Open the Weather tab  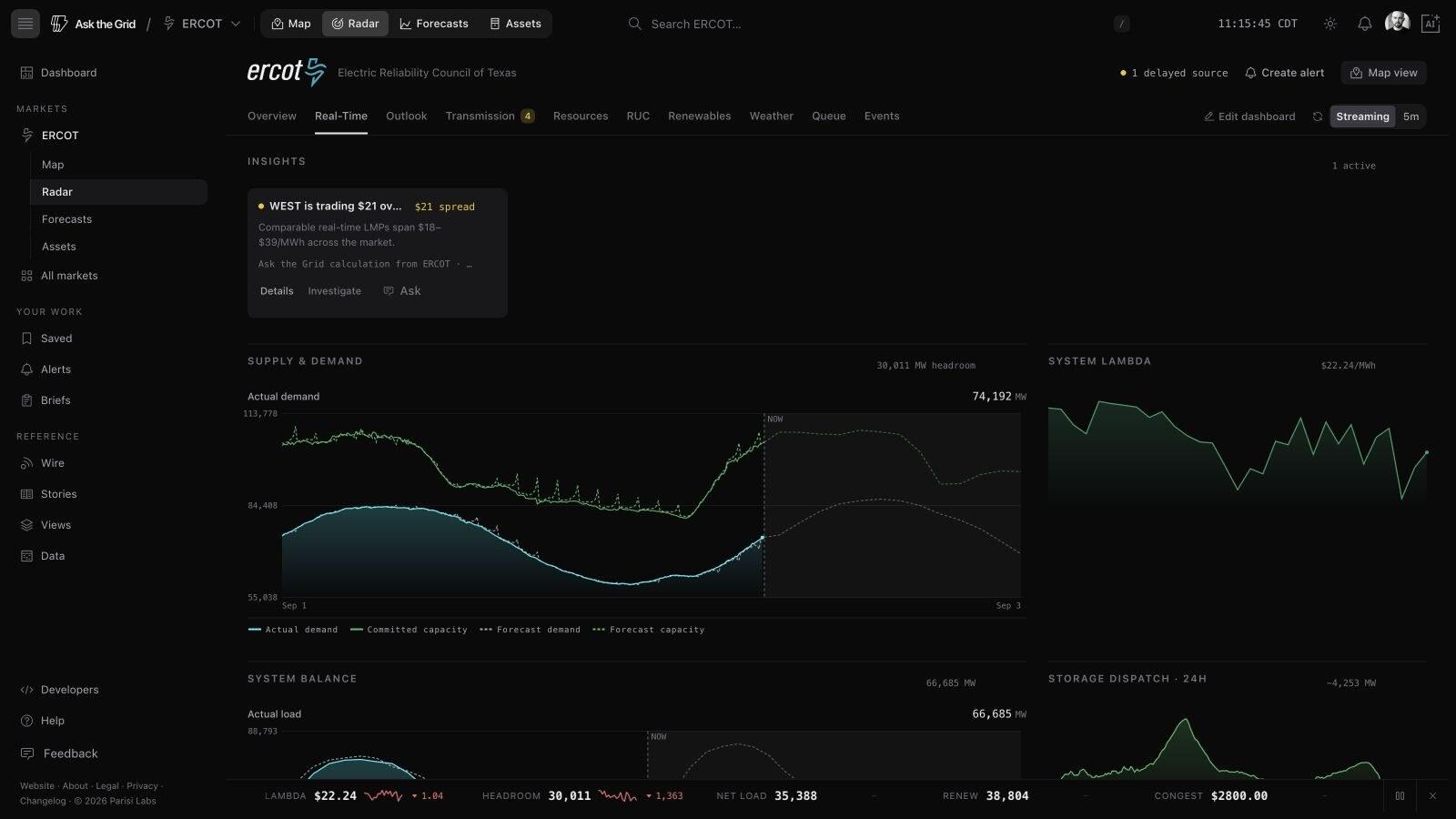(771, 116)
